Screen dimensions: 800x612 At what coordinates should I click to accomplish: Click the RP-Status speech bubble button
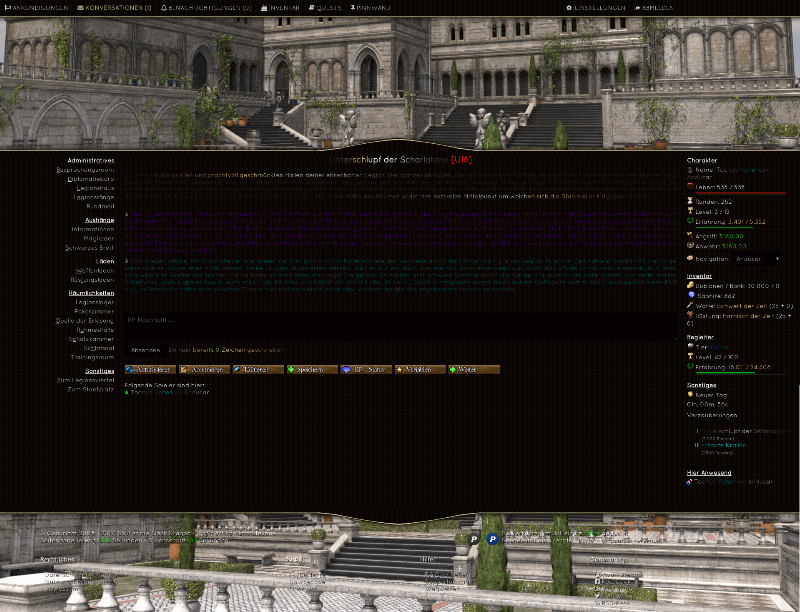[366, 369]
